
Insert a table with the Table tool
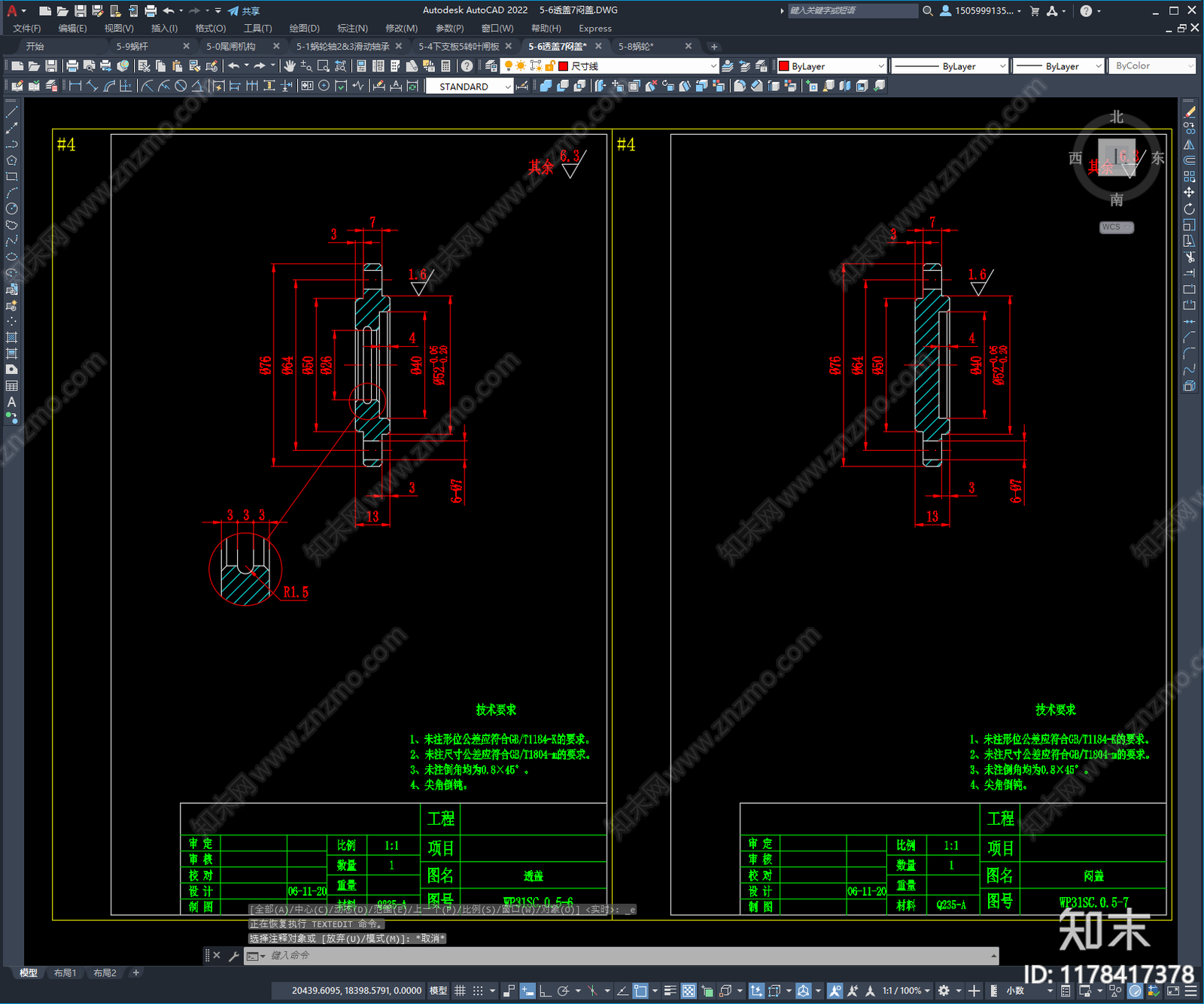[11, 386]
